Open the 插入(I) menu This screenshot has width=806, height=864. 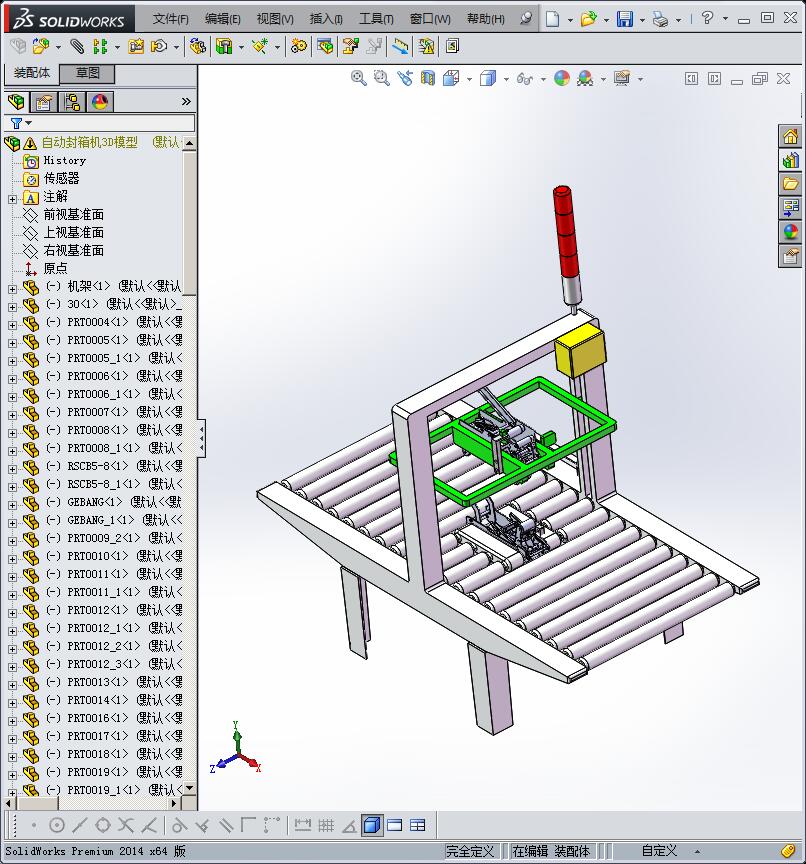(326, 19)
